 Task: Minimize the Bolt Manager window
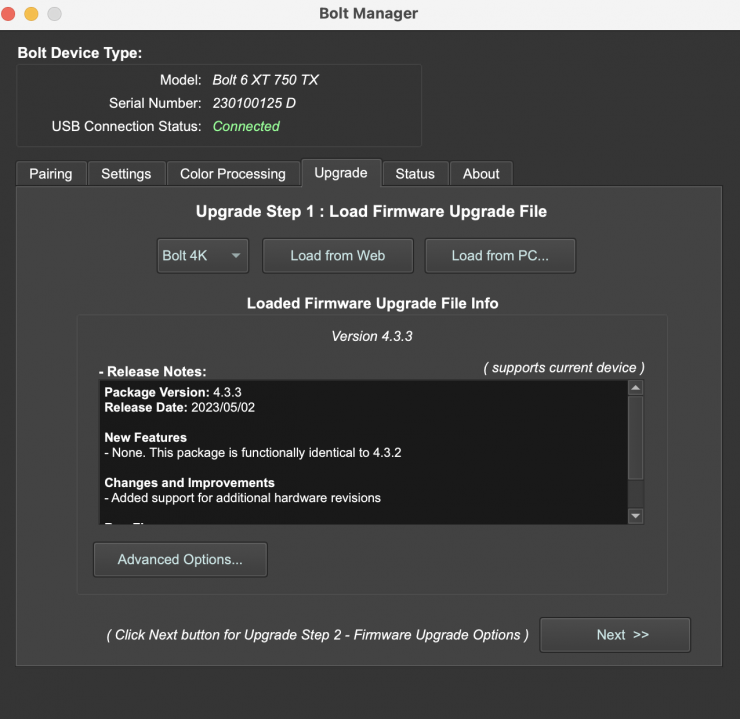pos(31,14)
